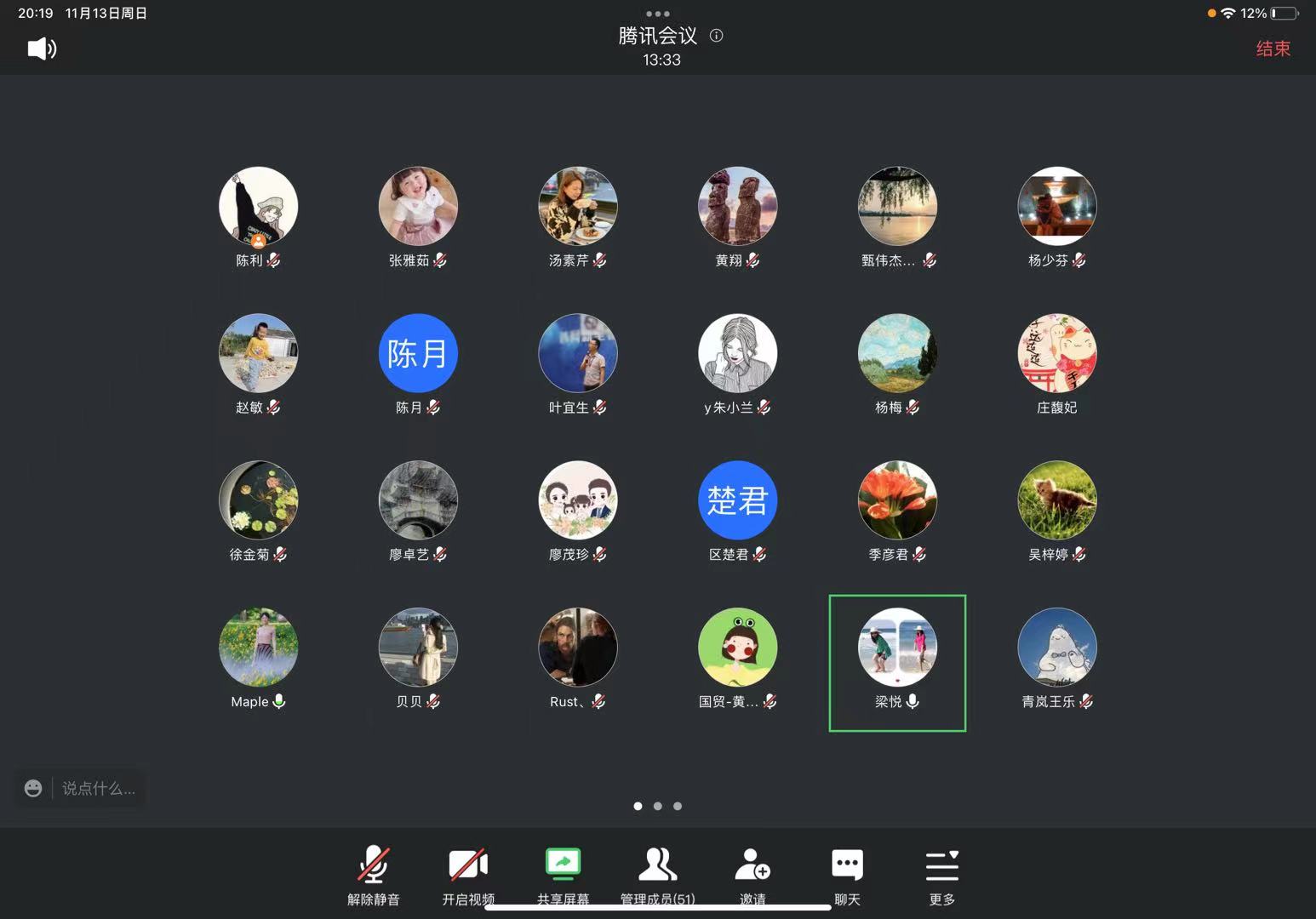The height and width of the screenshot is (919, 1316).
Task: Expand the three-dot handle at top center
Action: tap(658, 14)
